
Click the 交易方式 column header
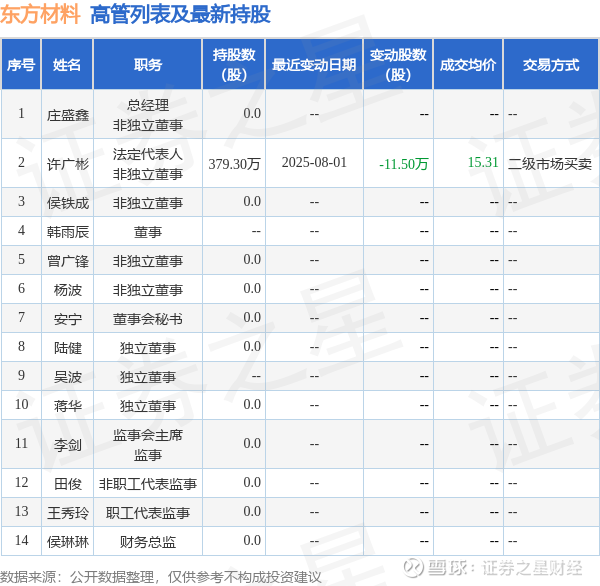[551, 64]
